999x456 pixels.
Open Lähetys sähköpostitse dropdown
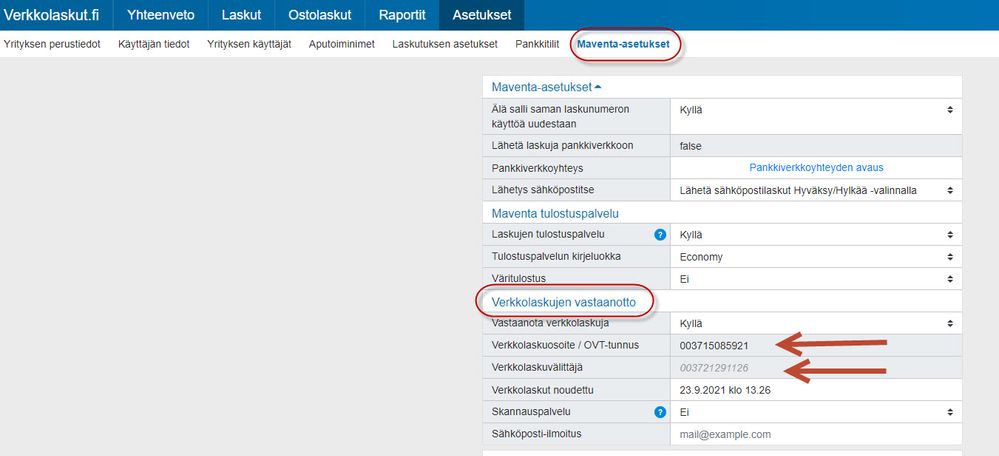(815, 190)
